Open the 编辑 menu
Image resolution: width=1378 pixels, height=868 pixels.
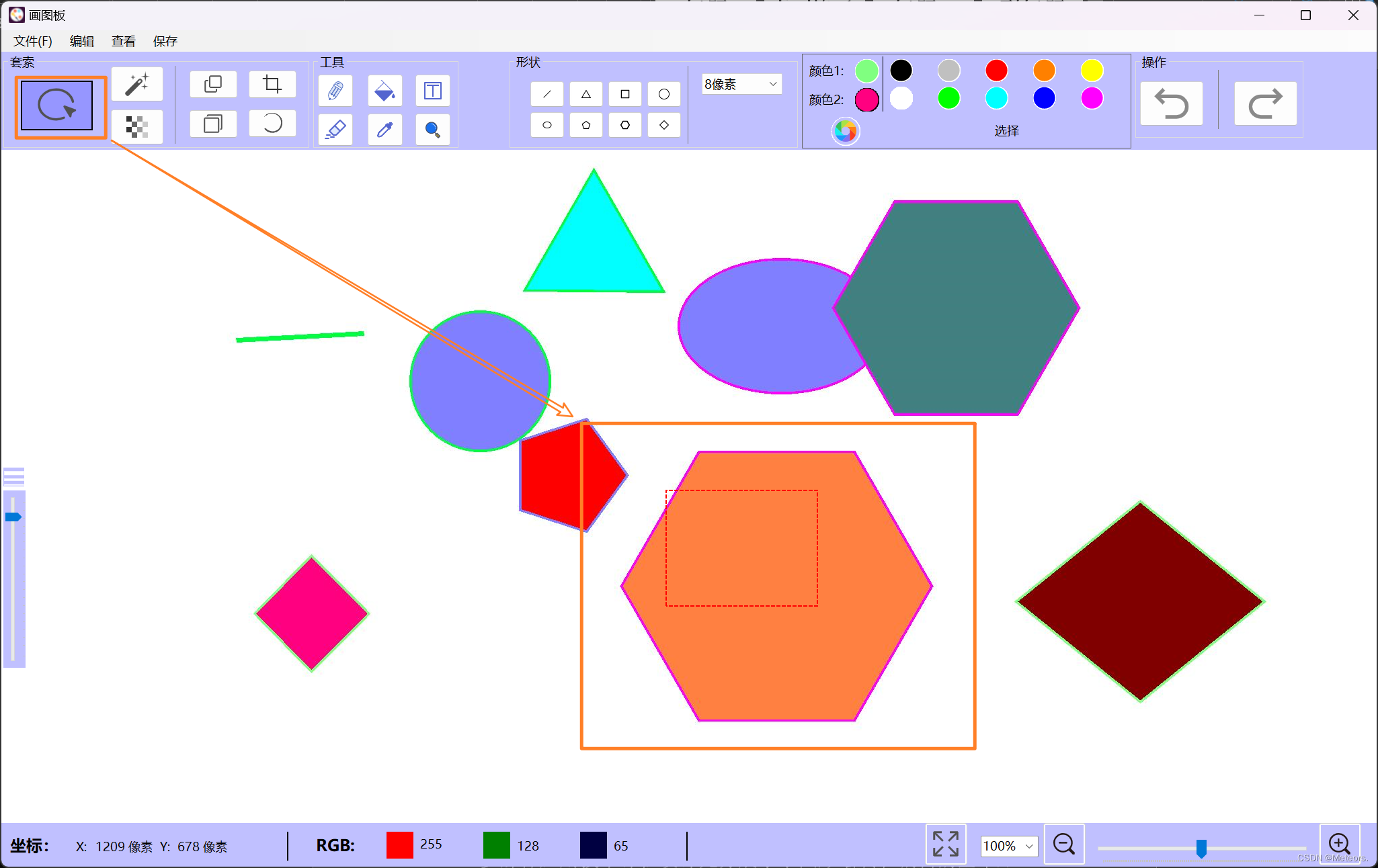82,41
